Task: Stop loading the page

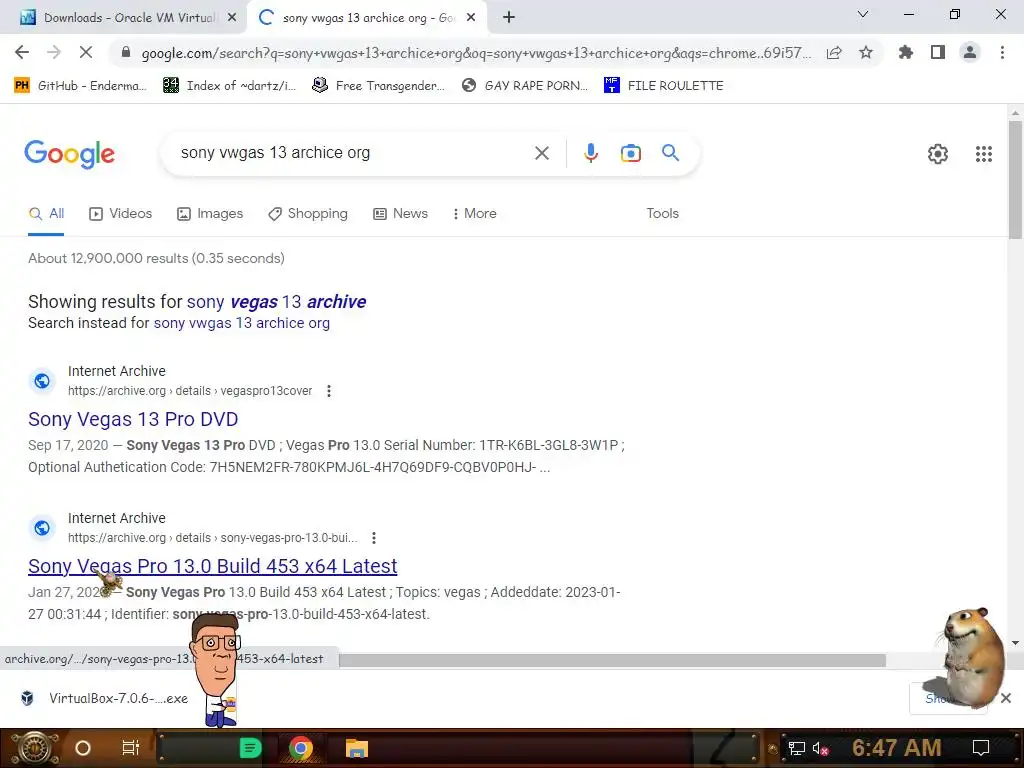Action: point(86,52)
